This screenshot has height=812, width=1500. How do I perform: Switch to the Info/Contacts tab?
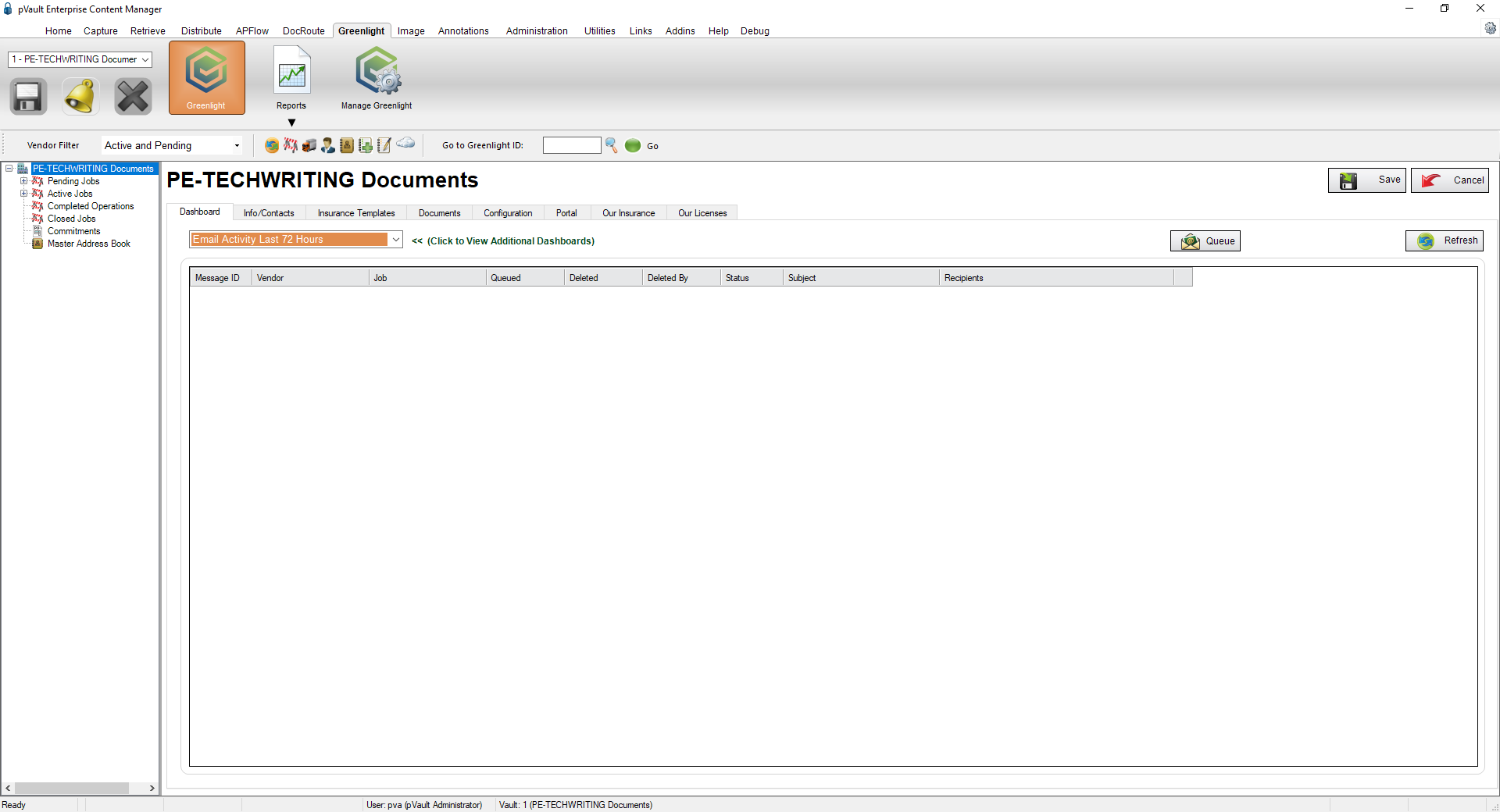tap(269, 213)
